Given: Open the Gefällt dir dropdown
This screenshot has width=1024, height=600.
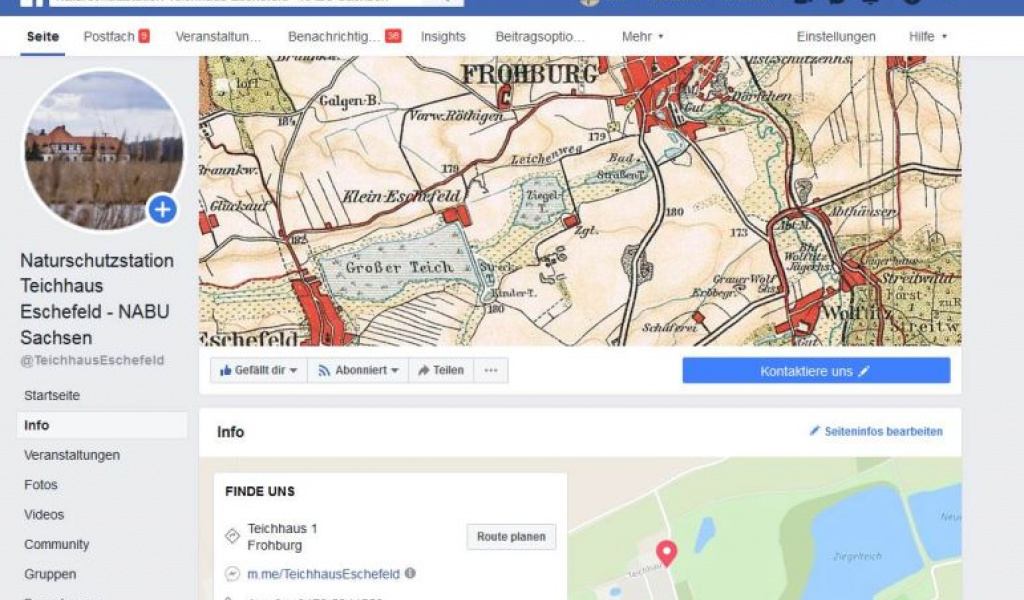Looking at the screenshot, I should coord(258,371).
